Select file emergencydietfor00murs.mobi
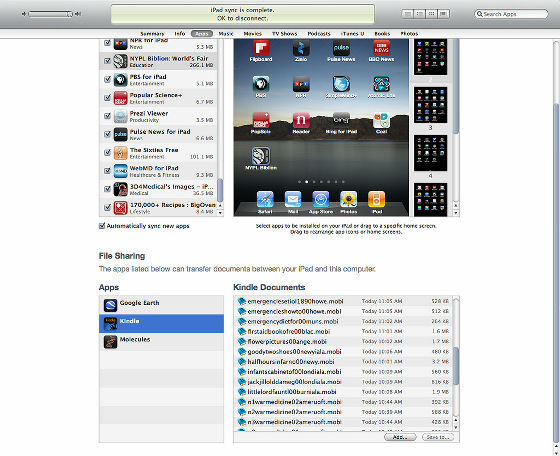560x456 pixels. [x=343, y=321]
